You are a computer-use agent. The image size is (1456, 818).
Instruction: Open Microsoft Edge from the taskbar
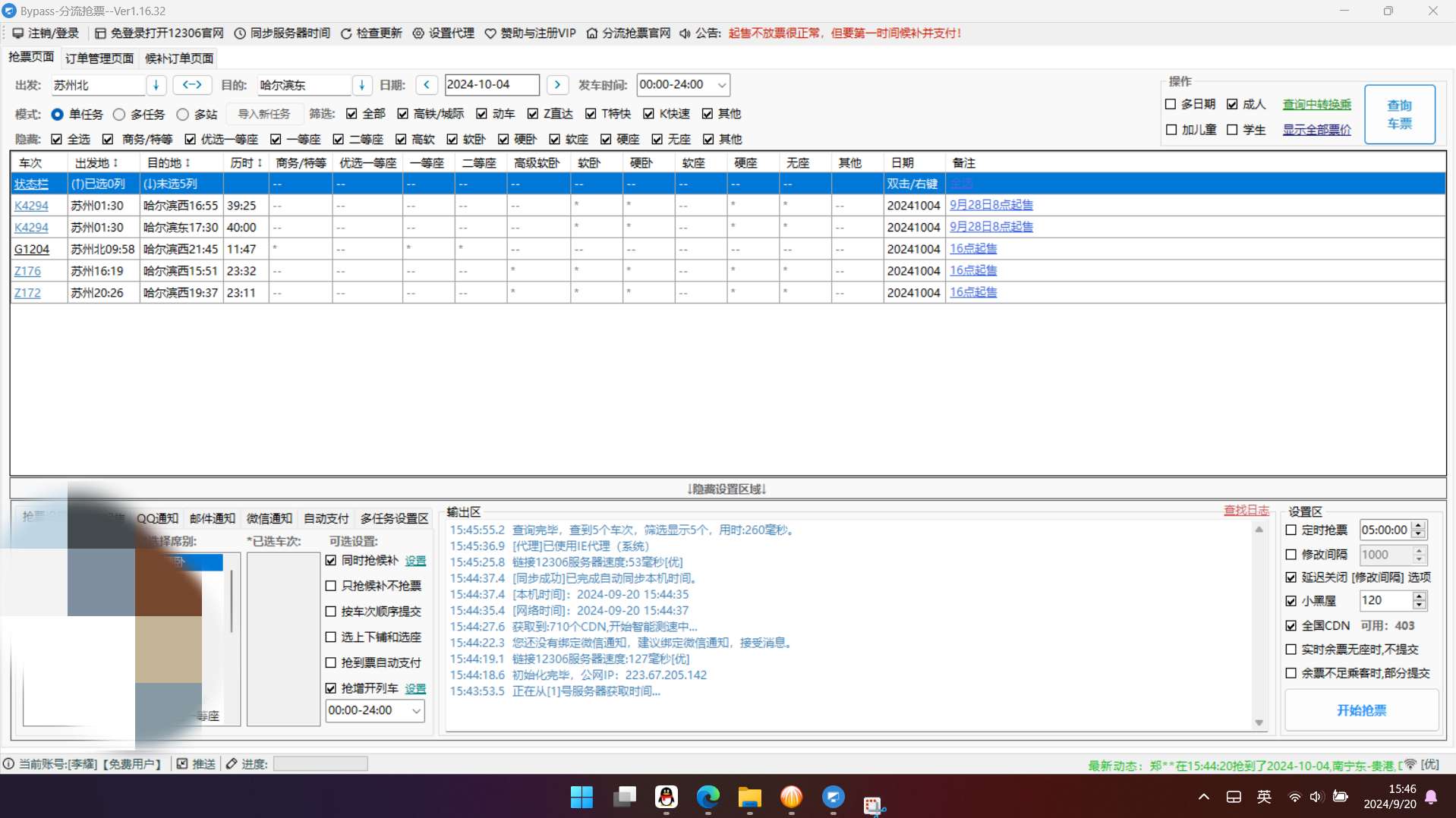pyautogui.click(x=708, y=797)
